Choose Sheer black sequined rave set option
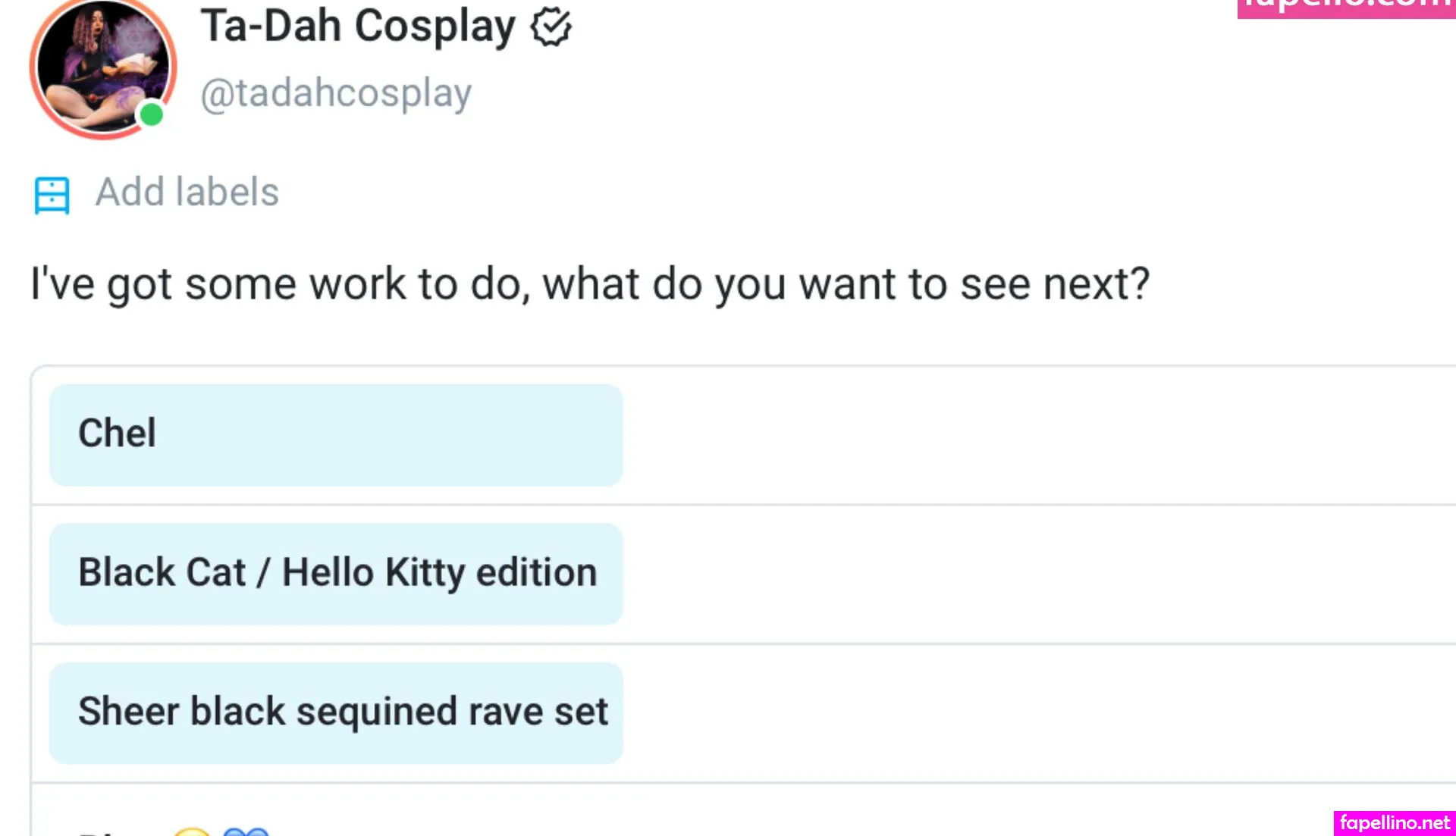This screenshot has height=836, width=1456. (x=335, y=712)
